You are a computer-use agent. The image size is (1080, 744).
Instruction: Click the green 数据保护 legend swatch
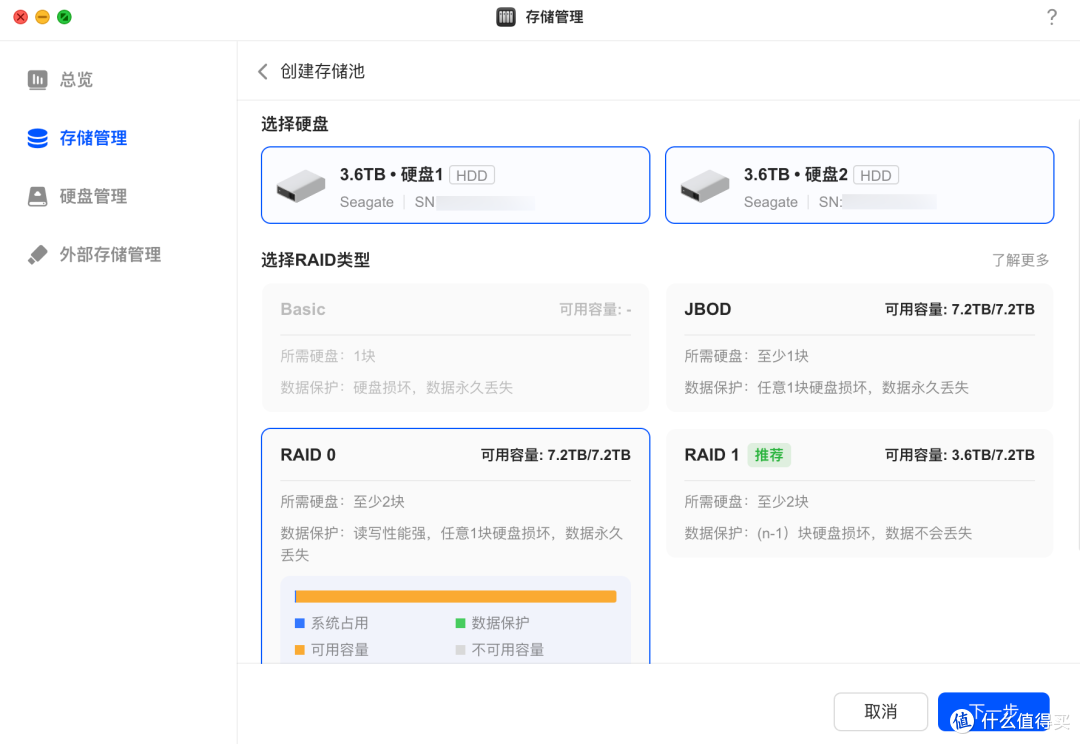coord(460,623)
